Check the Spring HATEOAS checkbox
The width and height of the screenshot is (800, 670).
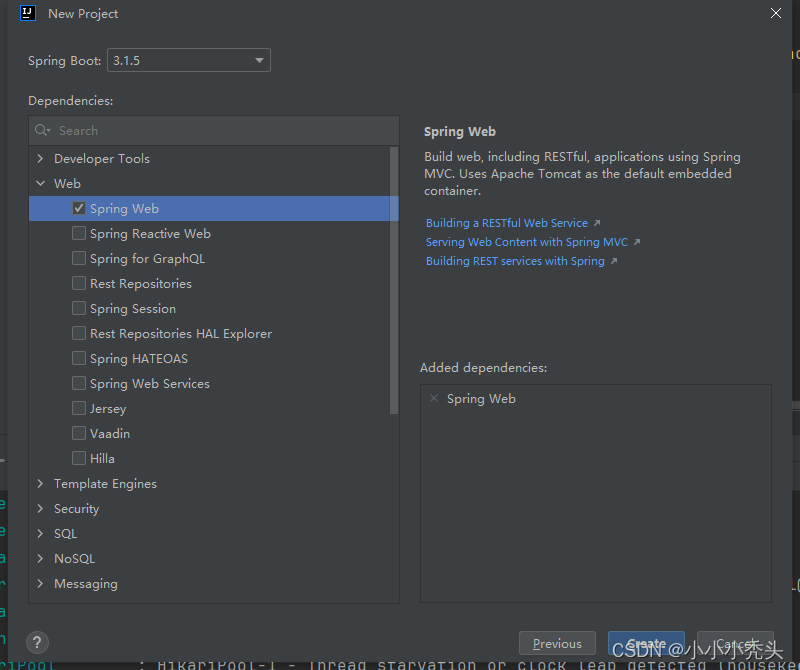78,358
